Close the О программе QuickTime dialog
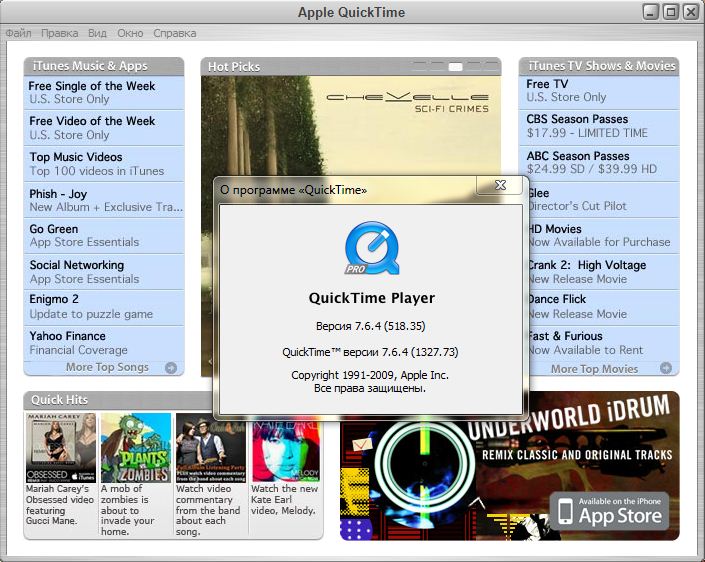 500,185
